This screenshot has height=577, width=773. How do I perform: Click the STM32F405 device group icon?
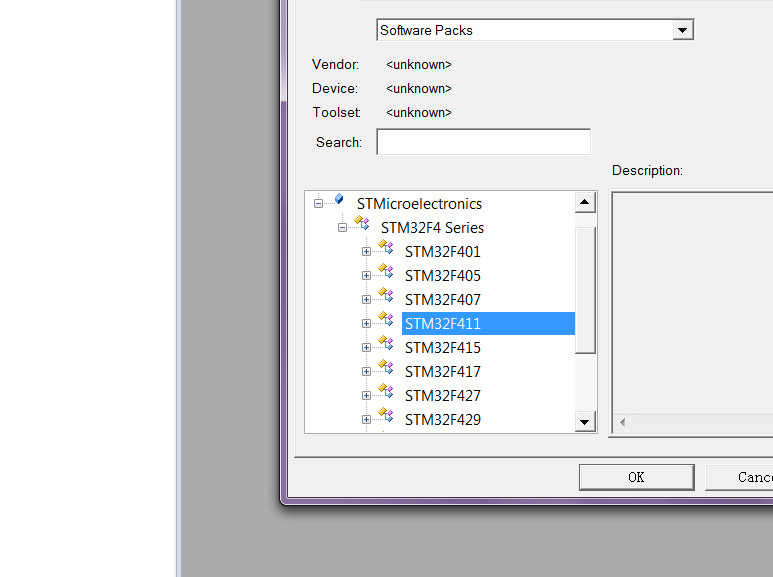point(386,270)
